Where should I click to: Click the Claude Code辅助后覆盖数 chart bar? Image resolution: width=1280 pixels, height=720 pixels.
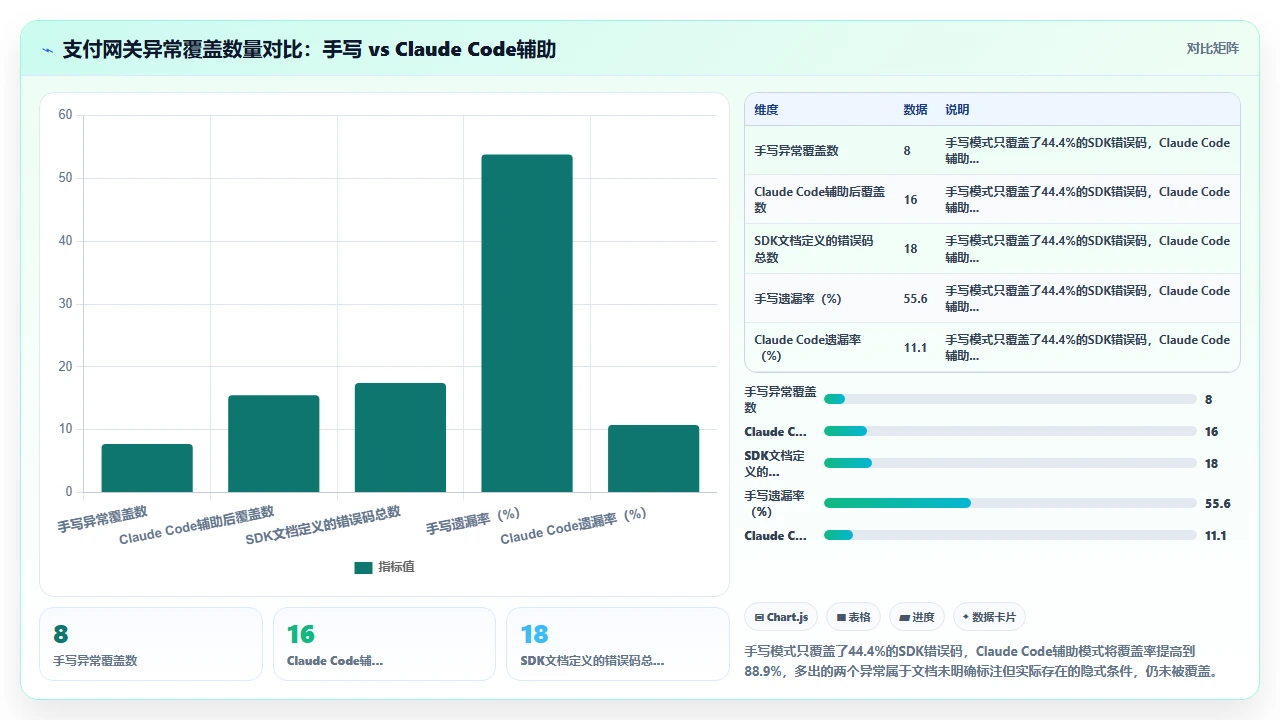tap(274, 444)
